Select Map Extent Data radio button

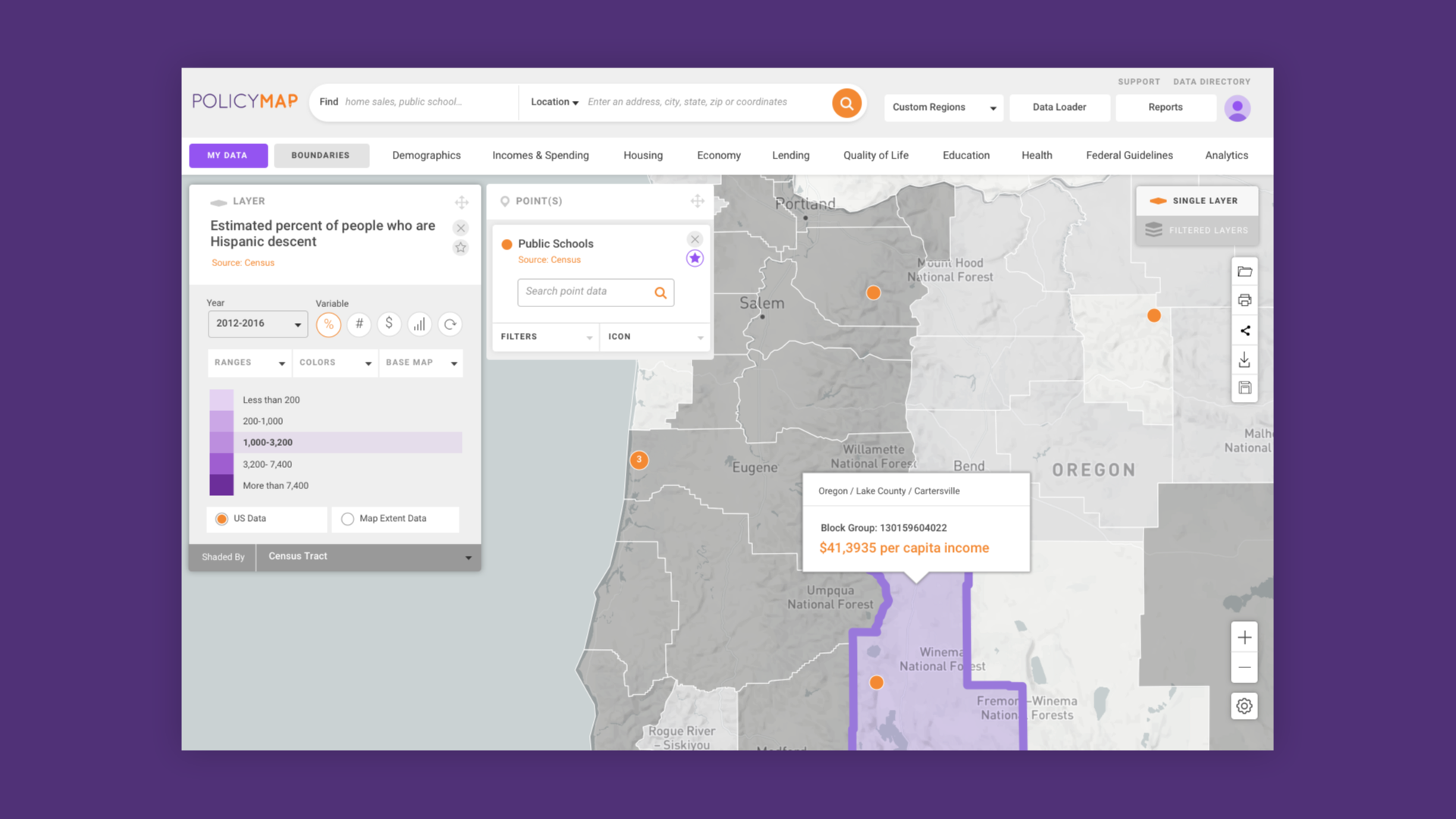348,518
